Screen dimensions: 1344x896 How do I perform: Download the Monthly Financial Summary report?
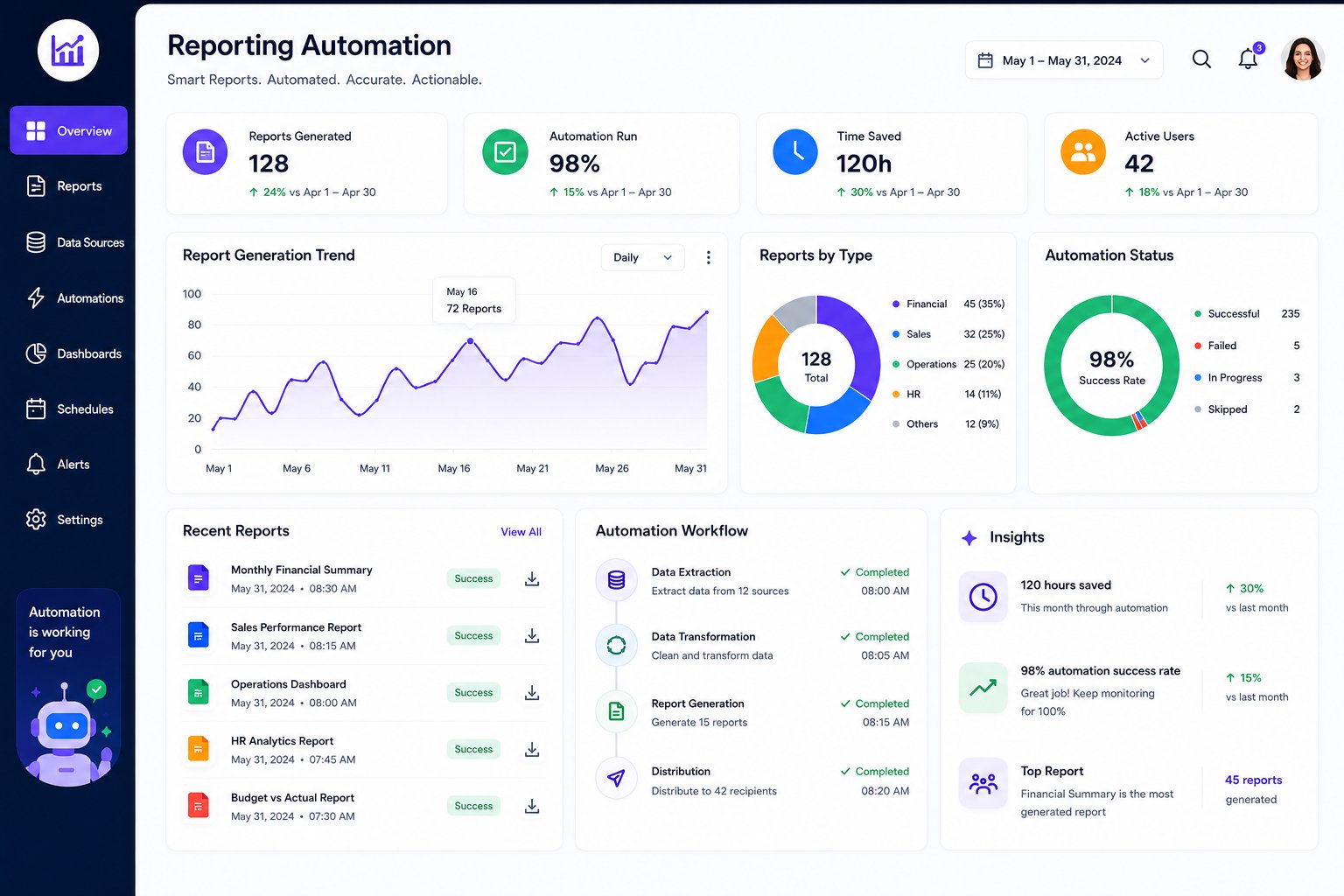(531, 578)
